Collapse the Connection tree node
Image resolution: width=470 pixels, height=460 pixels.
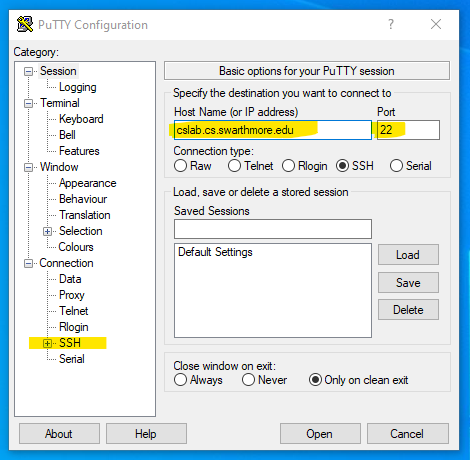[29, 263]
